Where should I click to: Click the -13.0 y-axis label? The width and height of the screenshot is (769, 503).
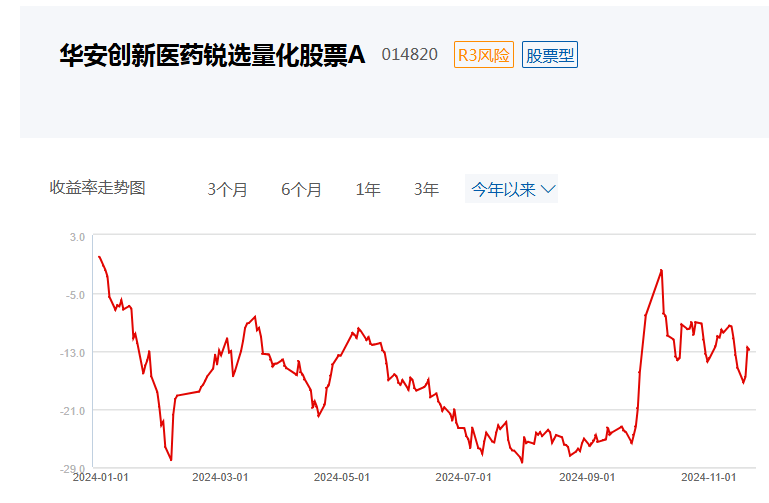(x=73, y=353)
